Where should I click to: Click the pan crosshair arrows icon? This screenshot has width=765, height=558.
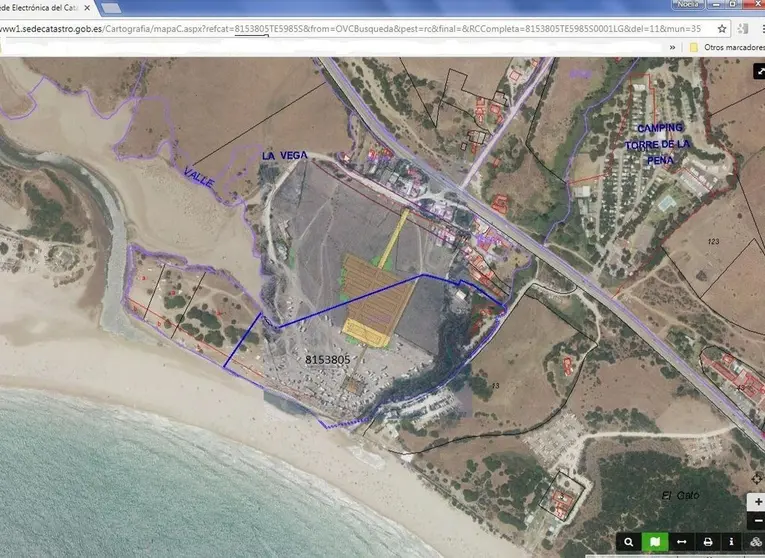(759, 477)
